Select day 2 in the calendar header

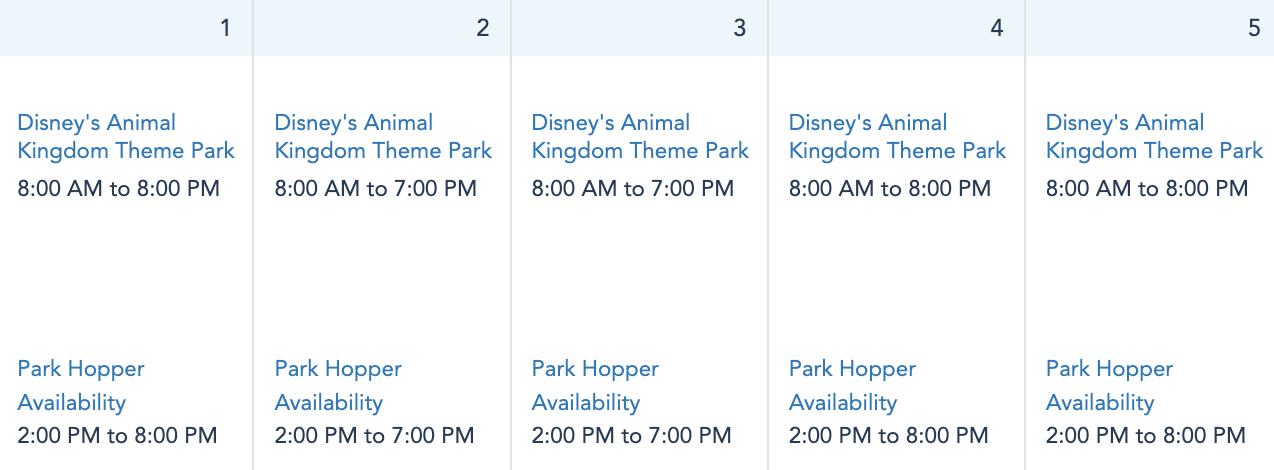click(x=483, y=28)
